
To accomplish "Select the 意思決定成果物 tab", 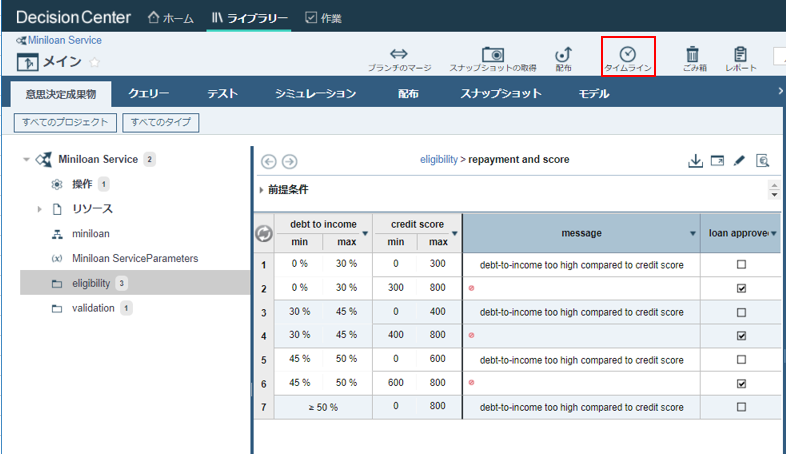I will tap(61, 94).
